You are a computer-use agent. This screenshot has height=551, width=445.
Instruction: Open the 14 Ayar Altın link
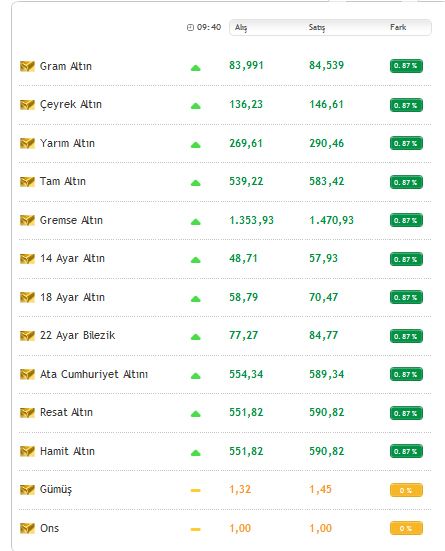point(72,259)
